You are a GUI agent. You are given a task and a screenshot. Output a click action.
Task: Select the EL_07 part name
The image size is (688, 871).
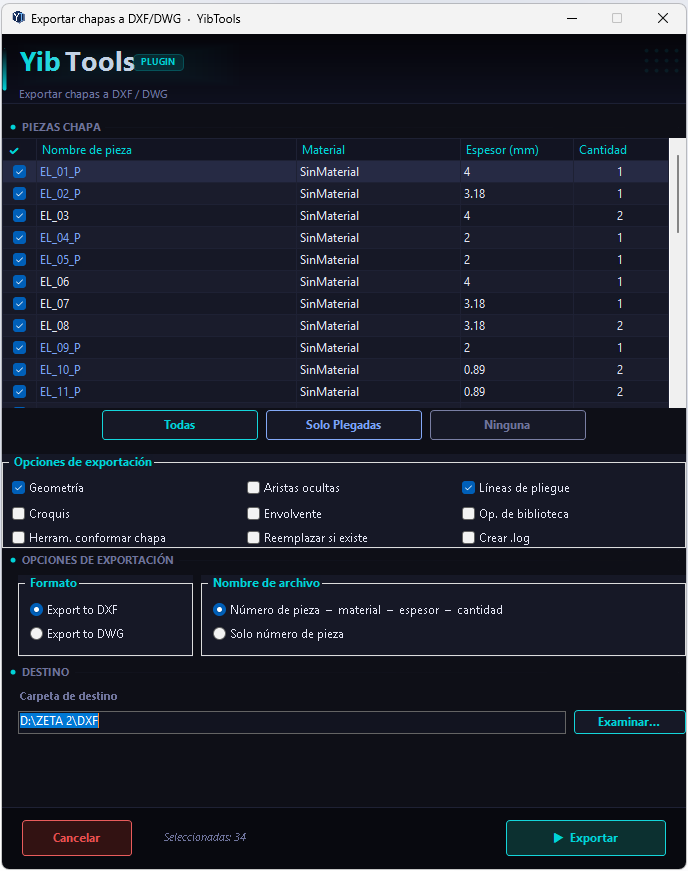(x=54, y=304)
